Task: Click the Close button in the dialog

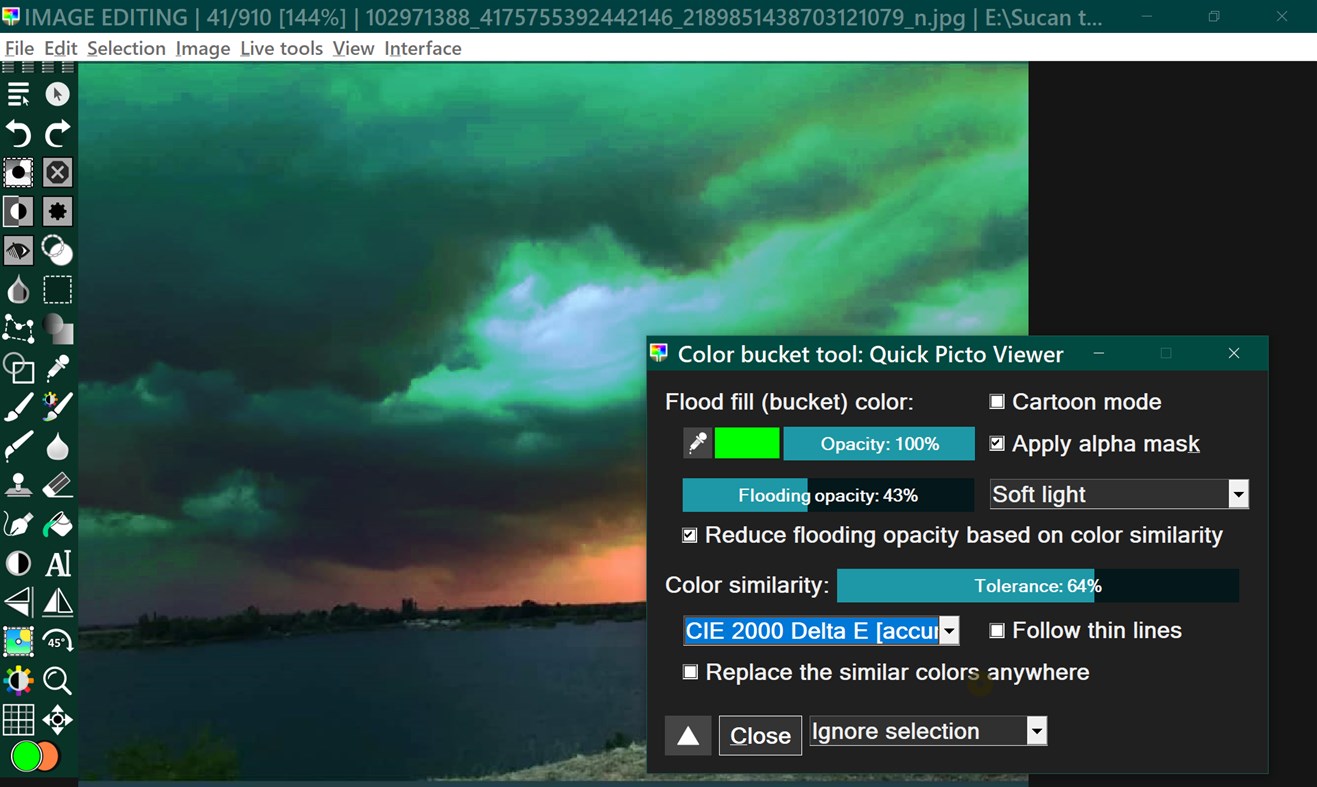Action: [x=759, y=735]
